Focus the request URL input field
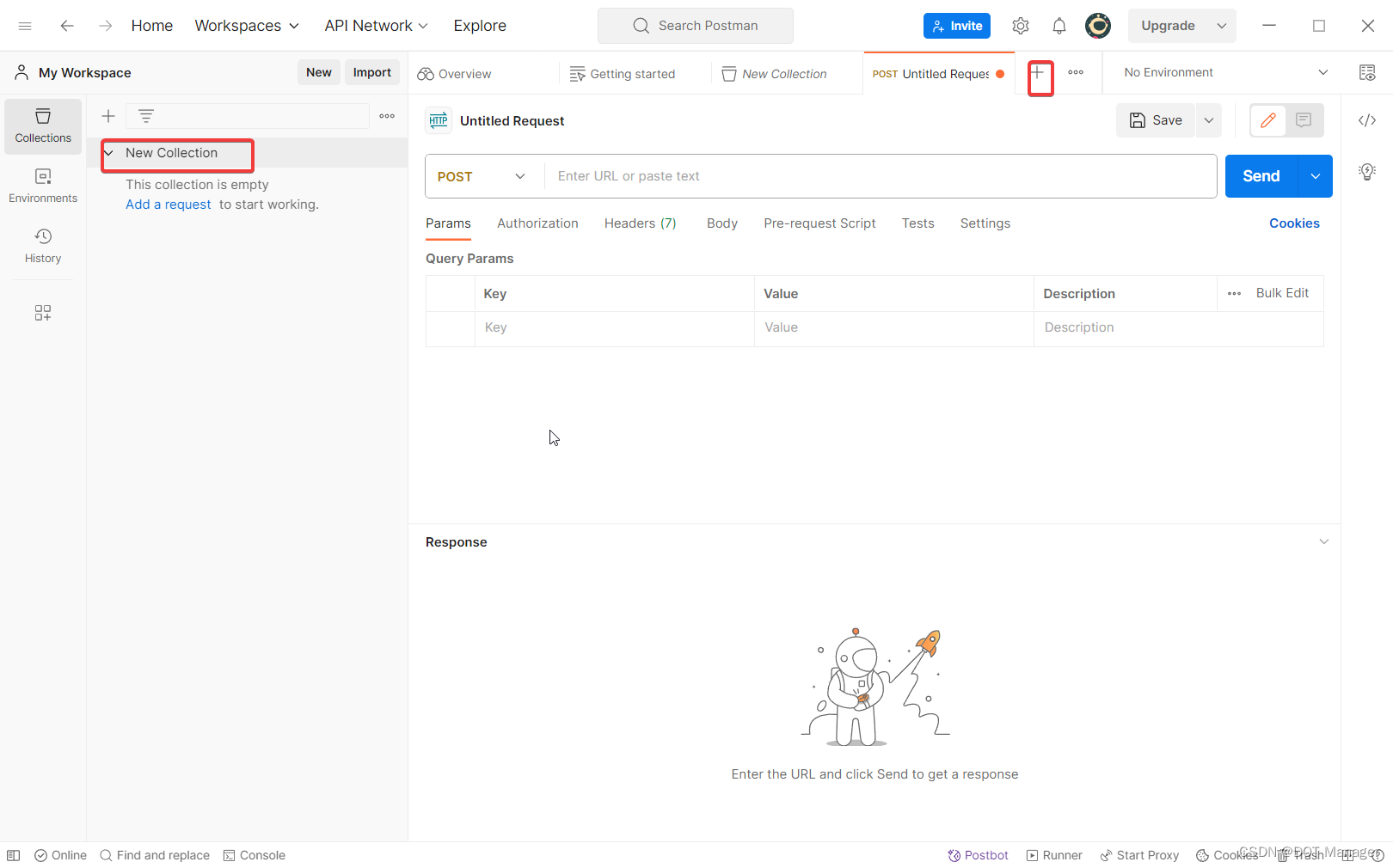Viewport: 1393px width, 868px height. [880, 176]
